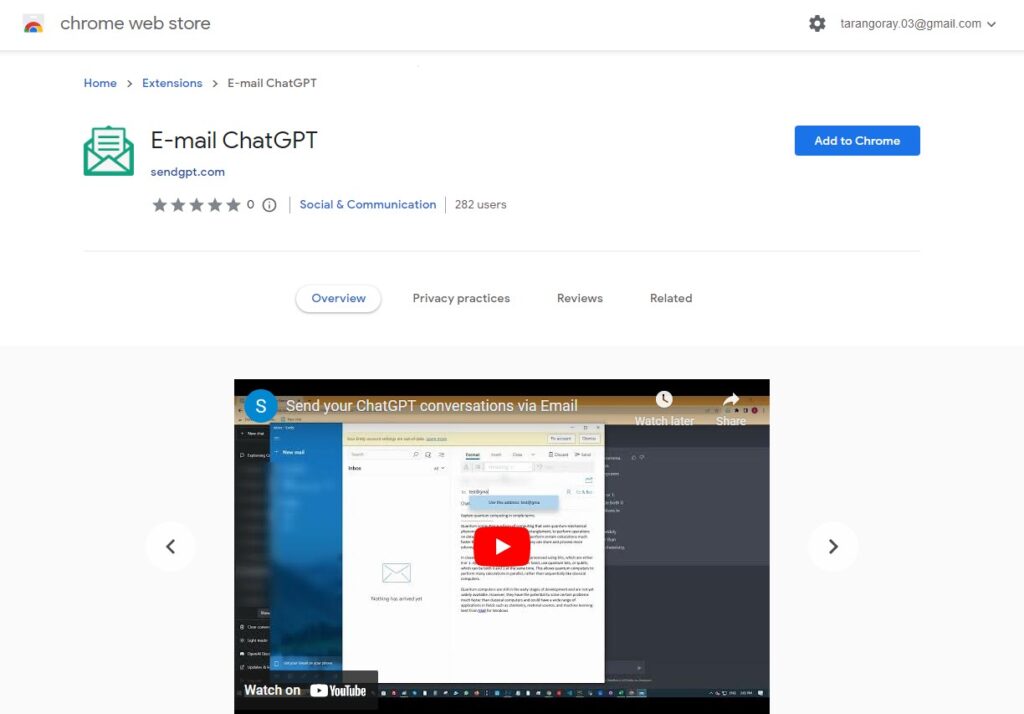Click the five-star rating stars
This screenshot has height=714, width=1024.
(197, 204)
